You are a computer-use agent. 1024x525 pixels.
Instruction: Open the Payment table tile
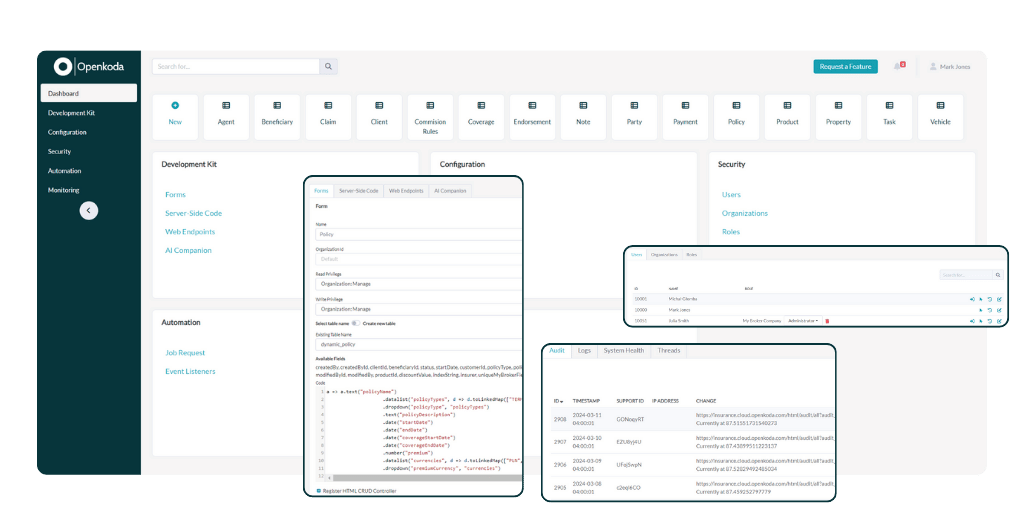pyautogui.click(x=685, y=117)
